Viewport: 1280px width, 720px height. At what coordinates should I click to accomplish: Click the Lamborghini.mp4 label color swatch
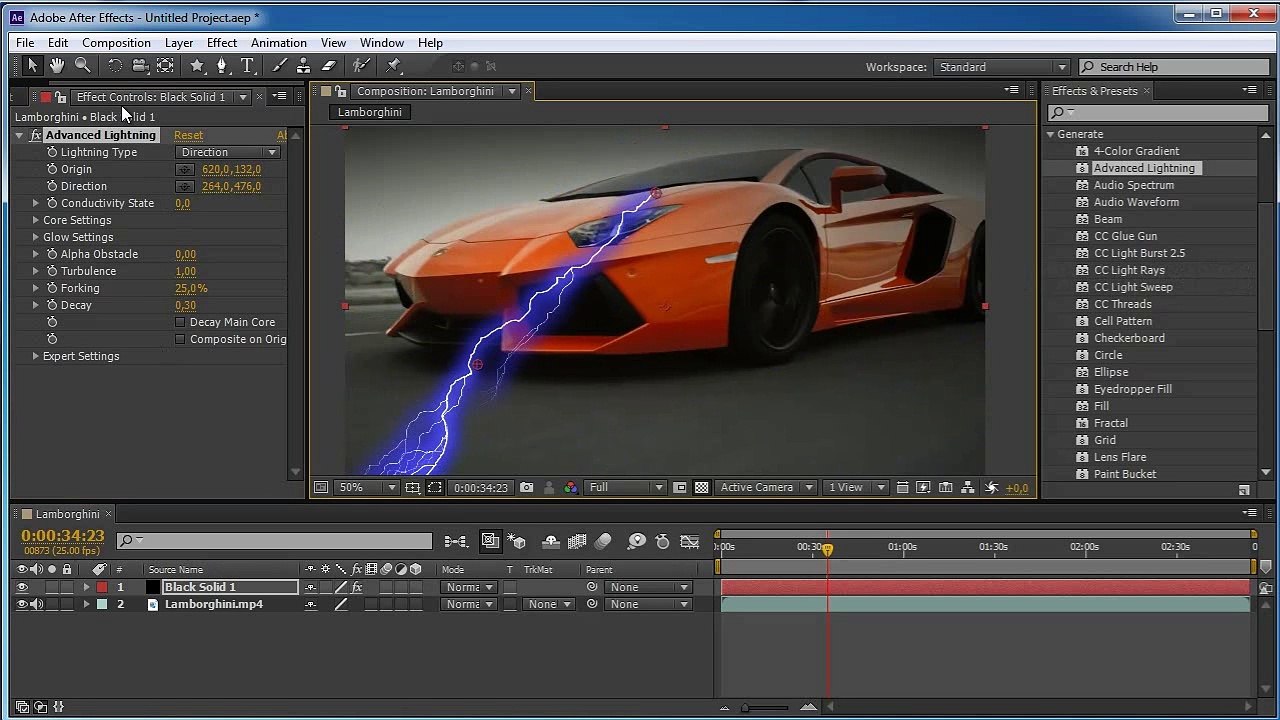(x=102, y=605)
